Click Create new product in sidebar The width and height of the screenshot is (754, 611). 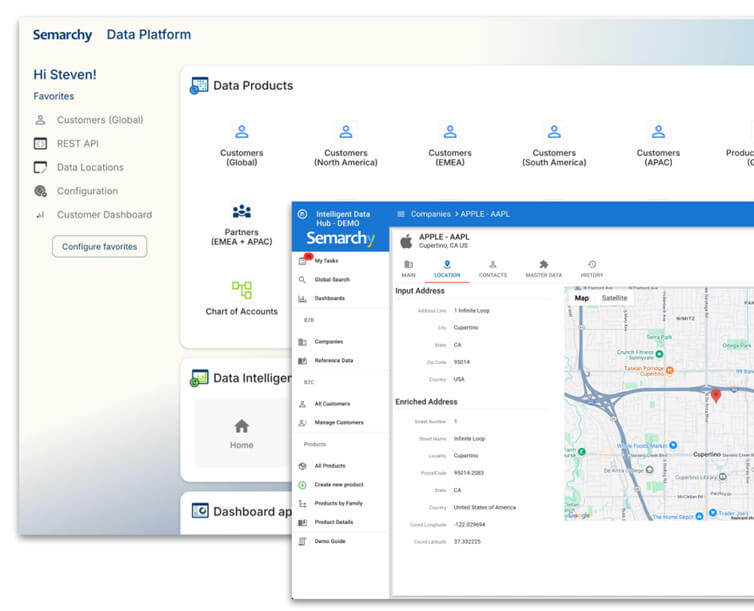coord(337,485)
